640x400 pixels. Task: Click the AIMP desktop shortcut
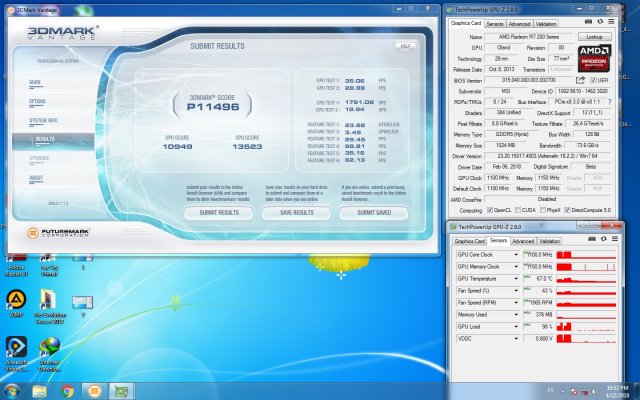(16, 300)
